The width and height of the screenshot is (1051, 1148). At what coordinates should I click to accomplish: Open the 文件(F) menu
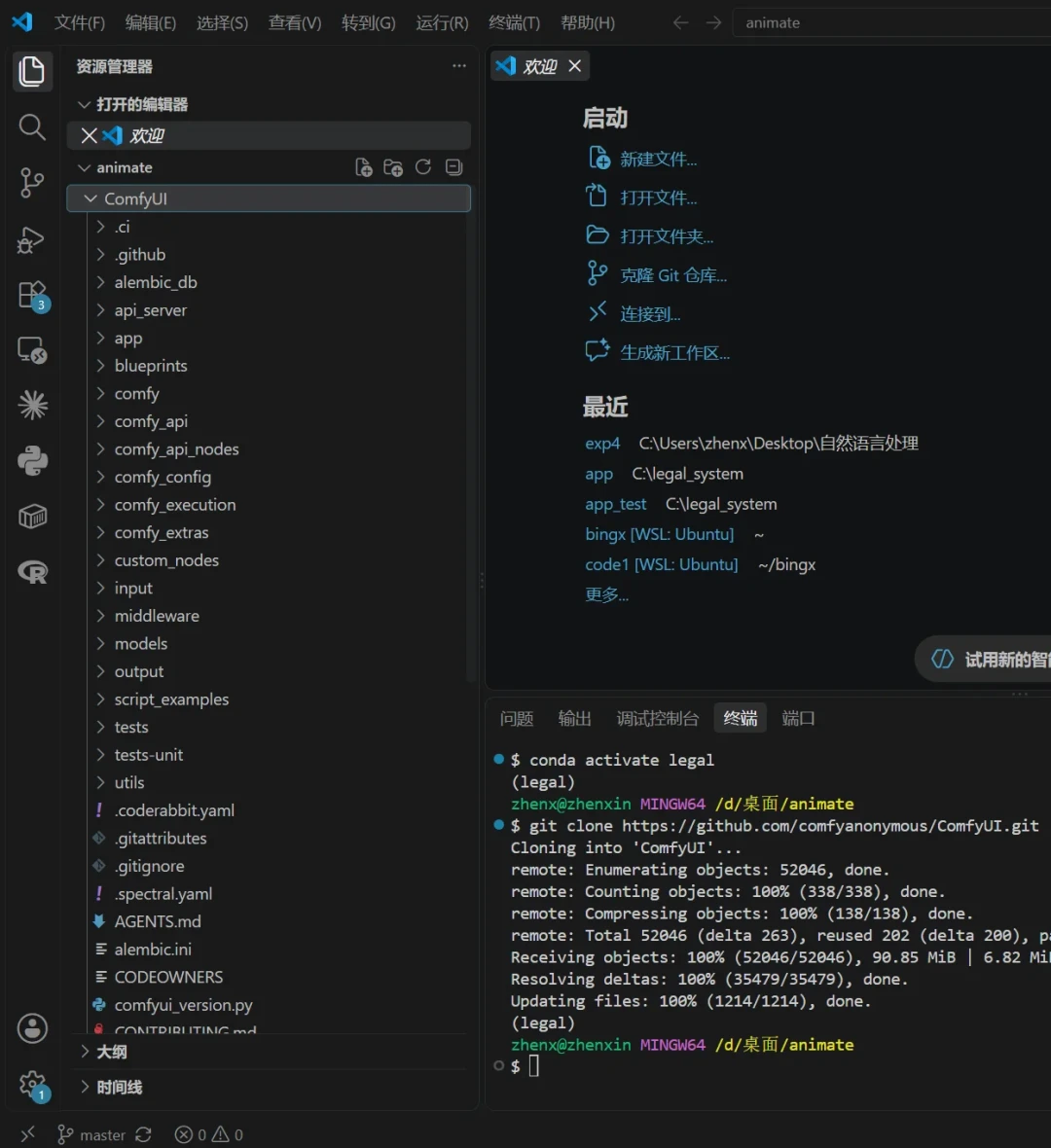tap(79, 22)
